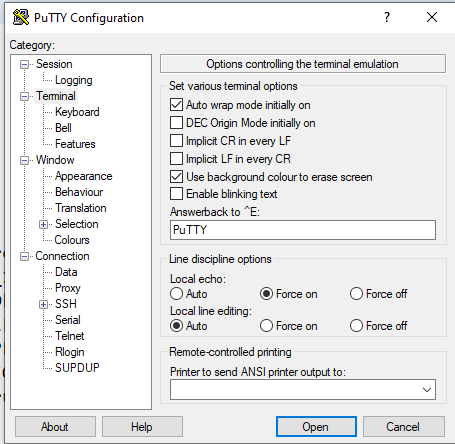Viewport: 455px width, 444px height.
Task: Open Features settings category
Action: (75, 144)
